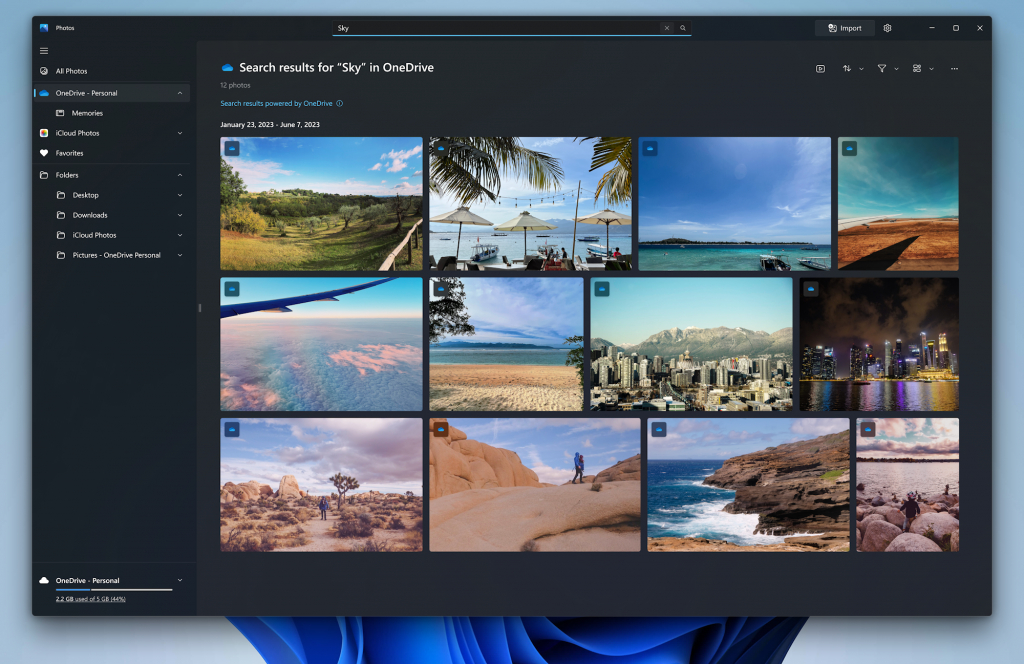Click the magnifier icon in the search bar
The width and height of the screenshot is (1024, 664).
pyautogui.click(x=683, y=27)
